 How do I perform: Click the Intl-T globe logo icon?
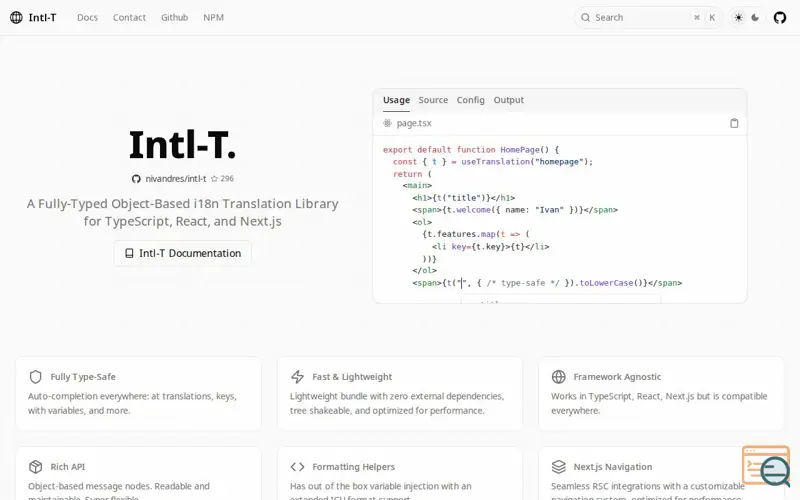coord(16,17)
